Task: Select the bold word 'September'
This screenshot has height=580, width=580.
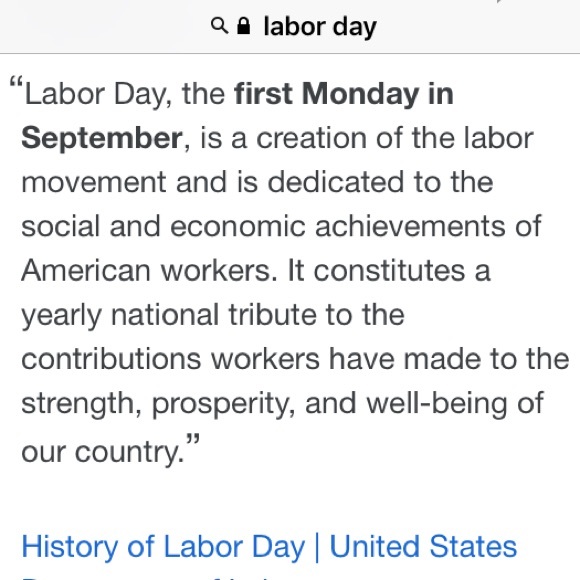Action: click(102, 138)
